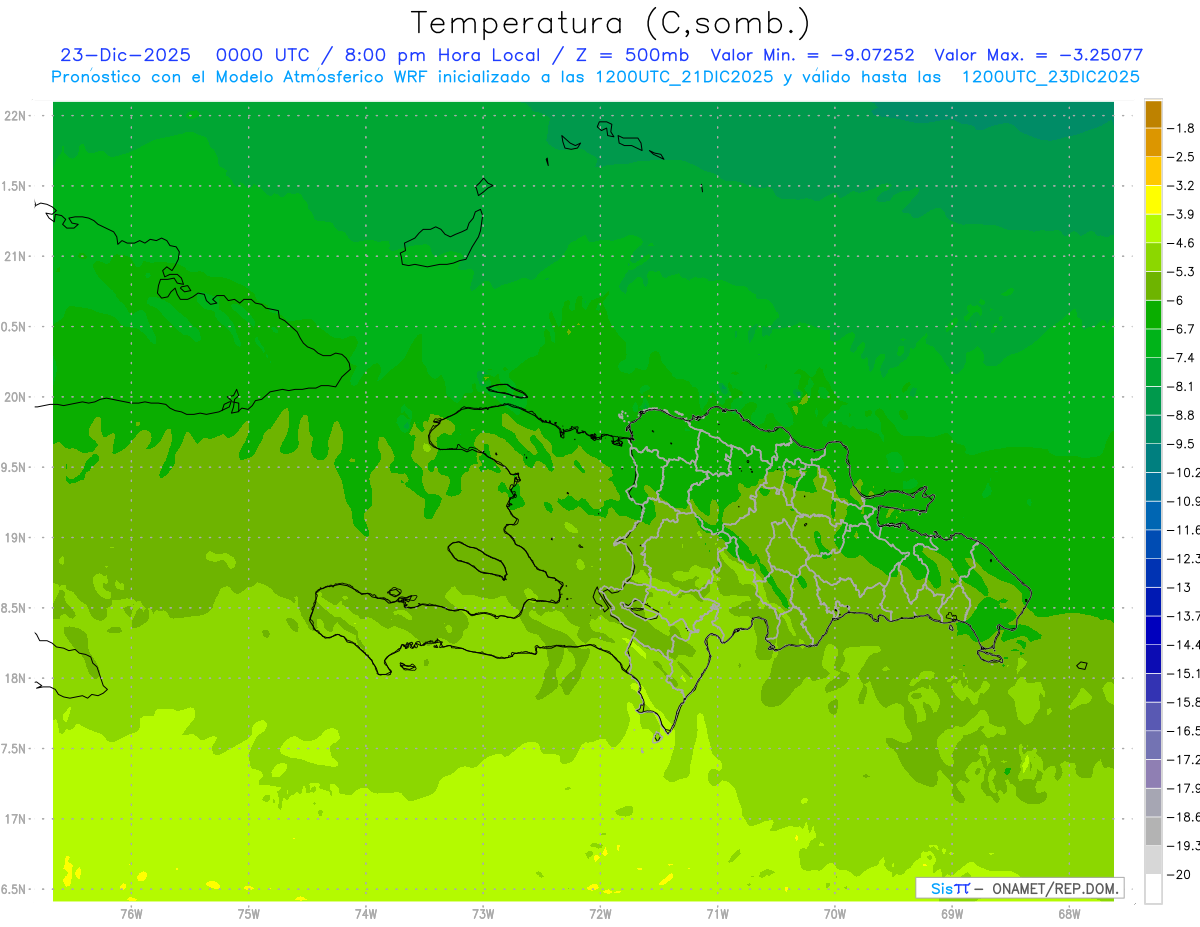Click the "72W" longitude label
Viewport: 1200px width, 927px height.
click(600, 913)
